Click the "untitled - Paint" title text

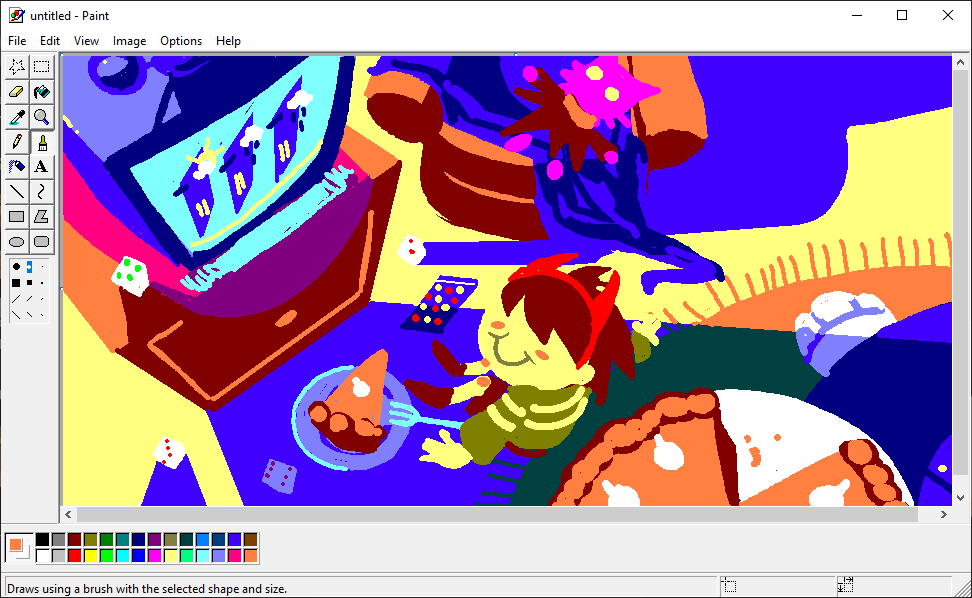coord(69,15)
